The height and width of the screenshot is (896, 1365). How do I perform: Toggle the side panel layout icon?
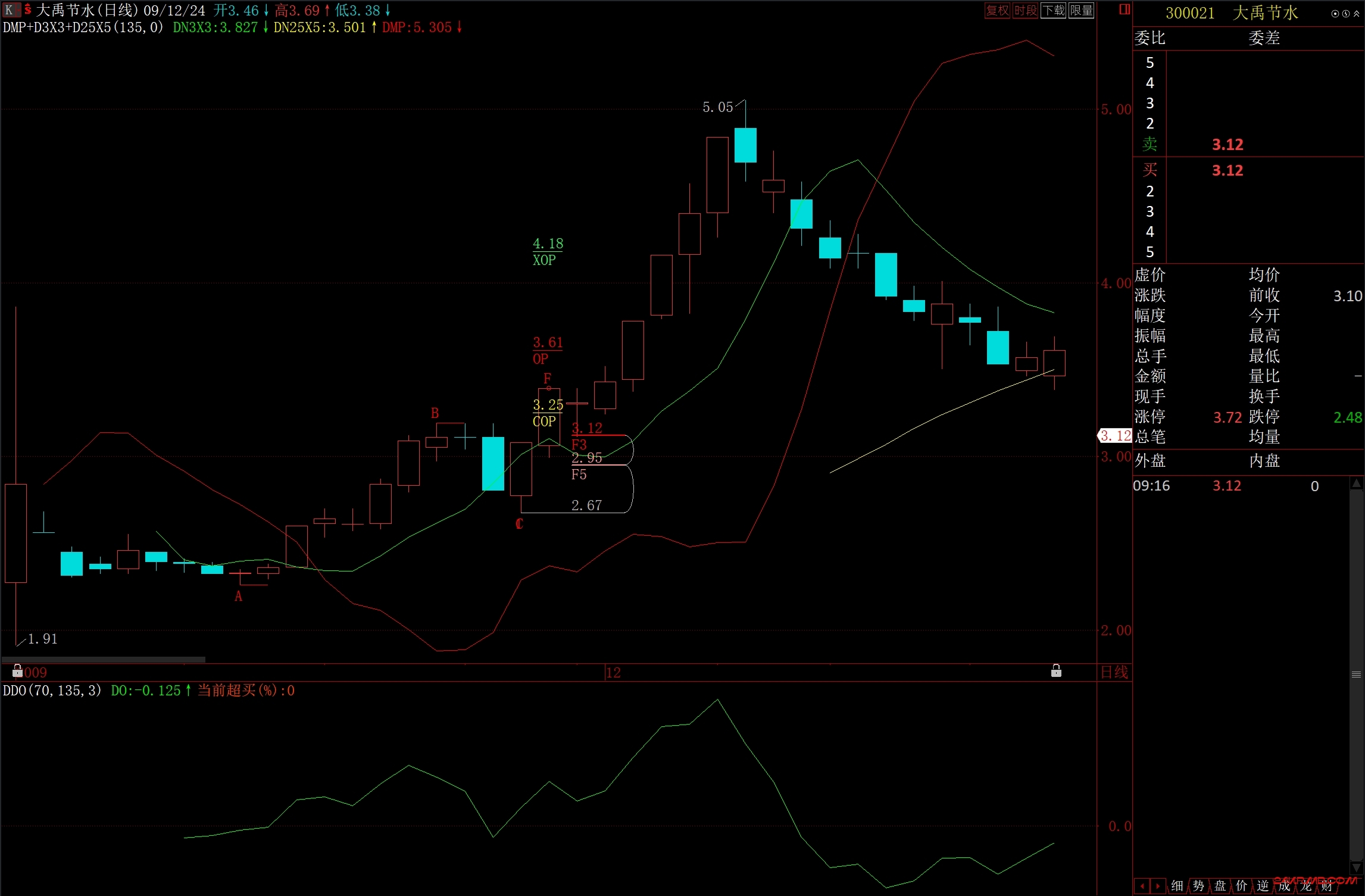[1124, 10]
